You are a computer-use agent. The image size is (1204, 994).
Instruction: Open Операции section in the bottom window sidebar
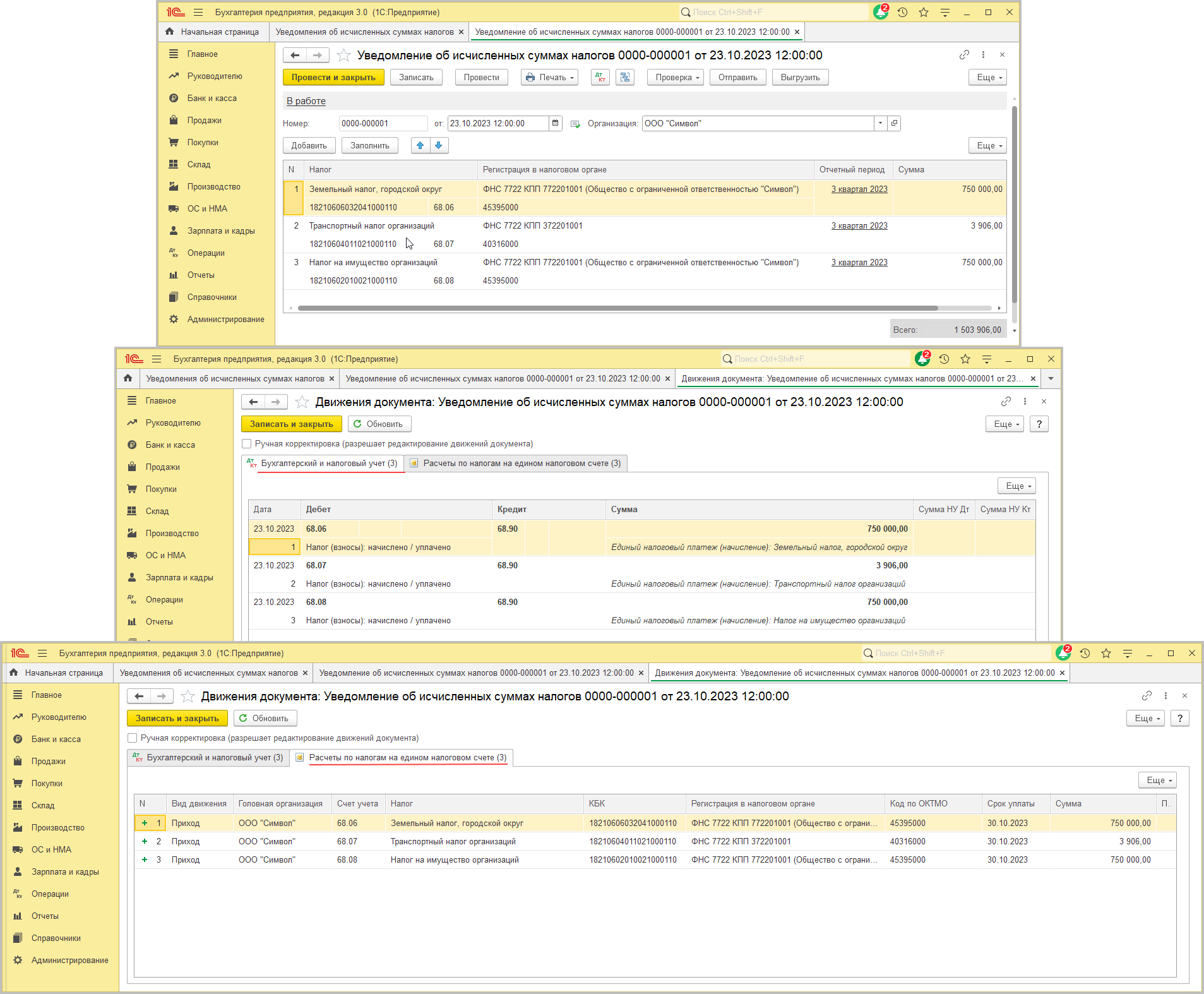50,894
